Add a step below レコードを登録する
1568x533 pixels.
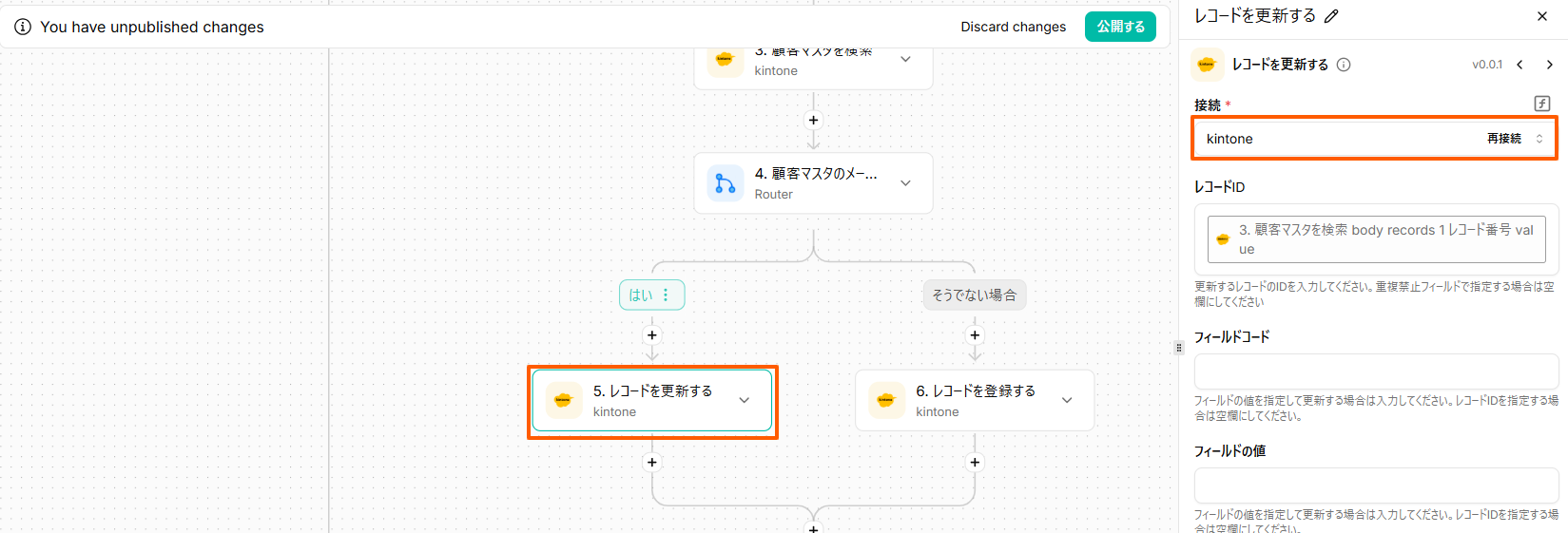975,463
